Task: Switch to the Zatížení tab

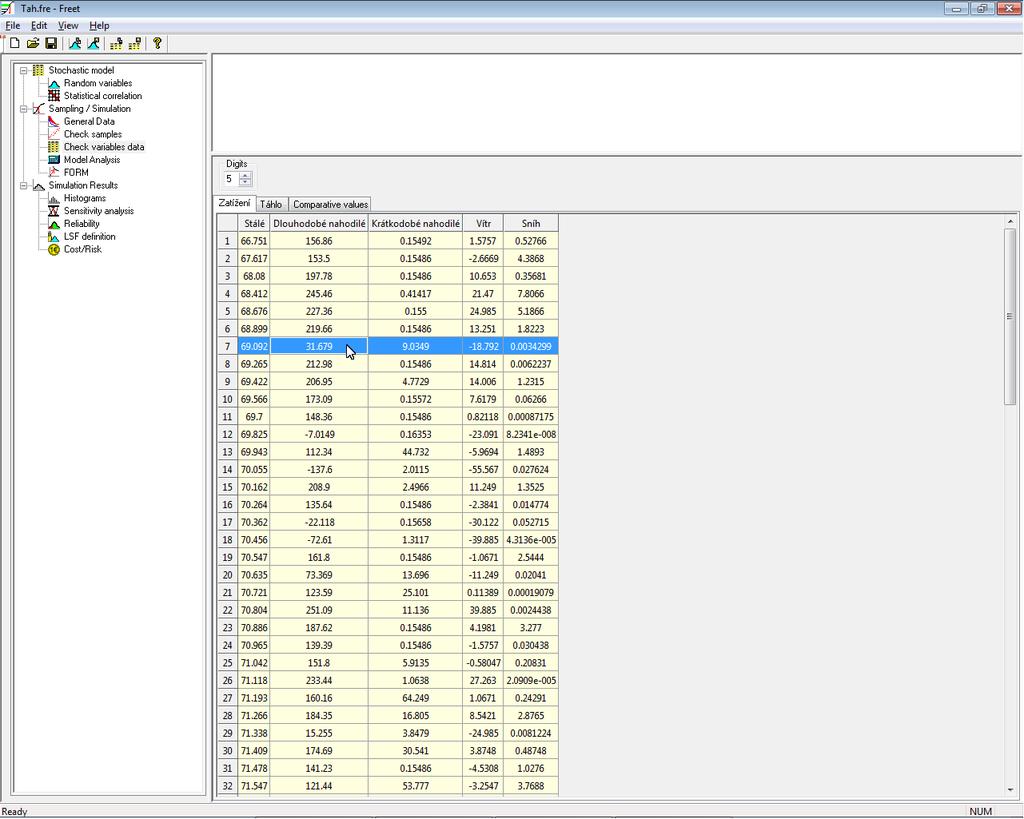Action: point(234,203)
